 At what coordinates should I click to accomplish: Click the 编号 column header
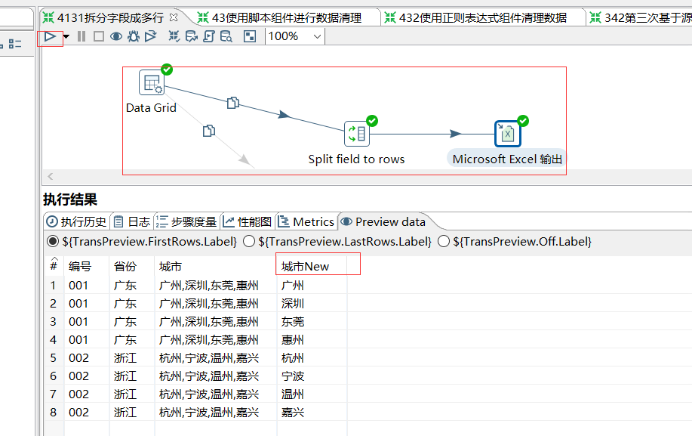coord(87,266)
